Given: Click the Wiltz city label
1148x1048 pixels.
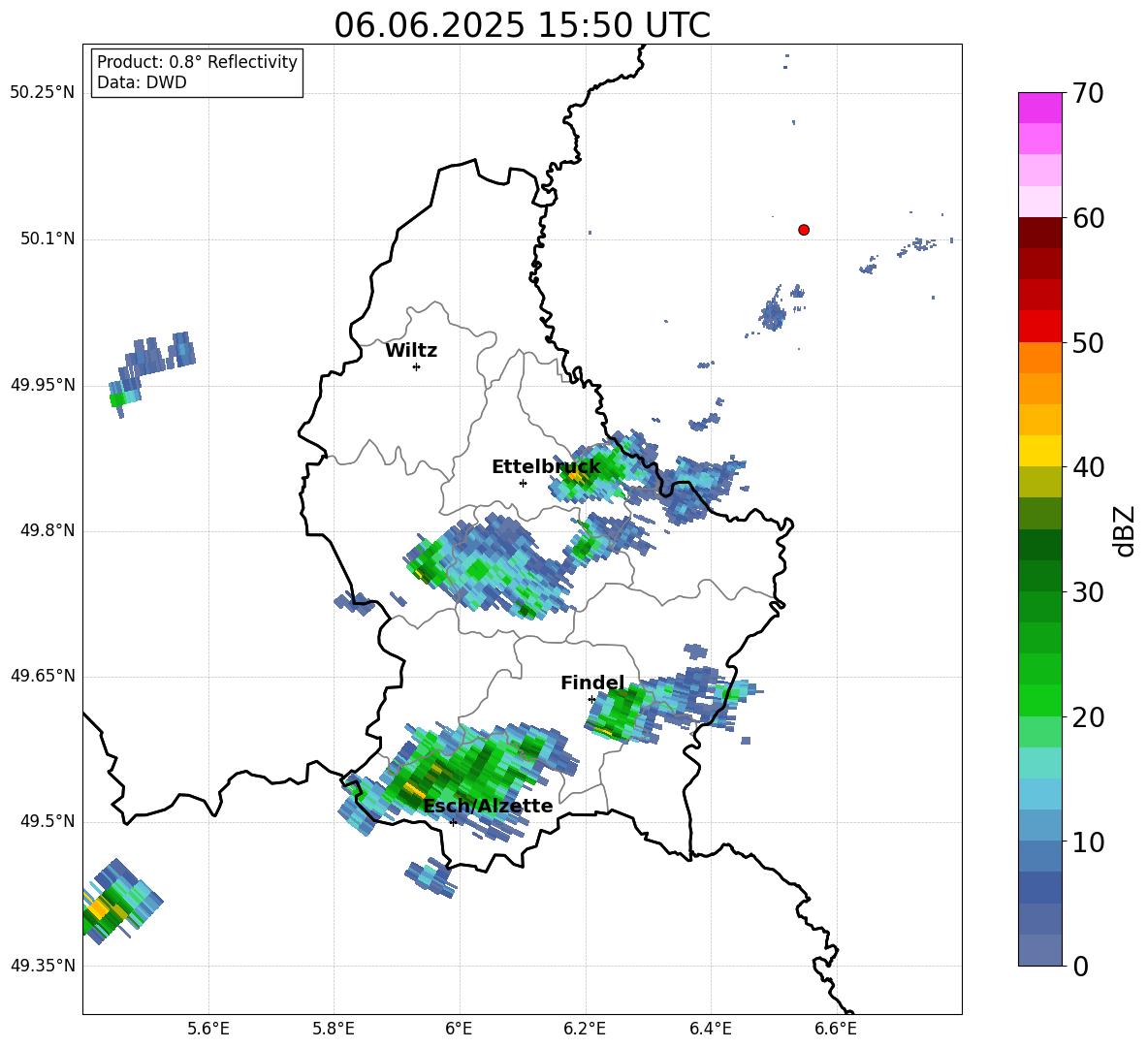Looking at the screenshot, I should [x=411, y=351].
